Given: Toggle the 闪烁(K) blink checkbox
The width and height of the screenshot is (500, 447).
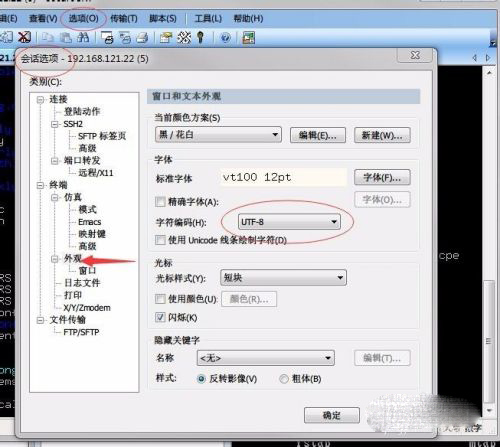Looking at the screenshot, I should click(x=160, y=317).
